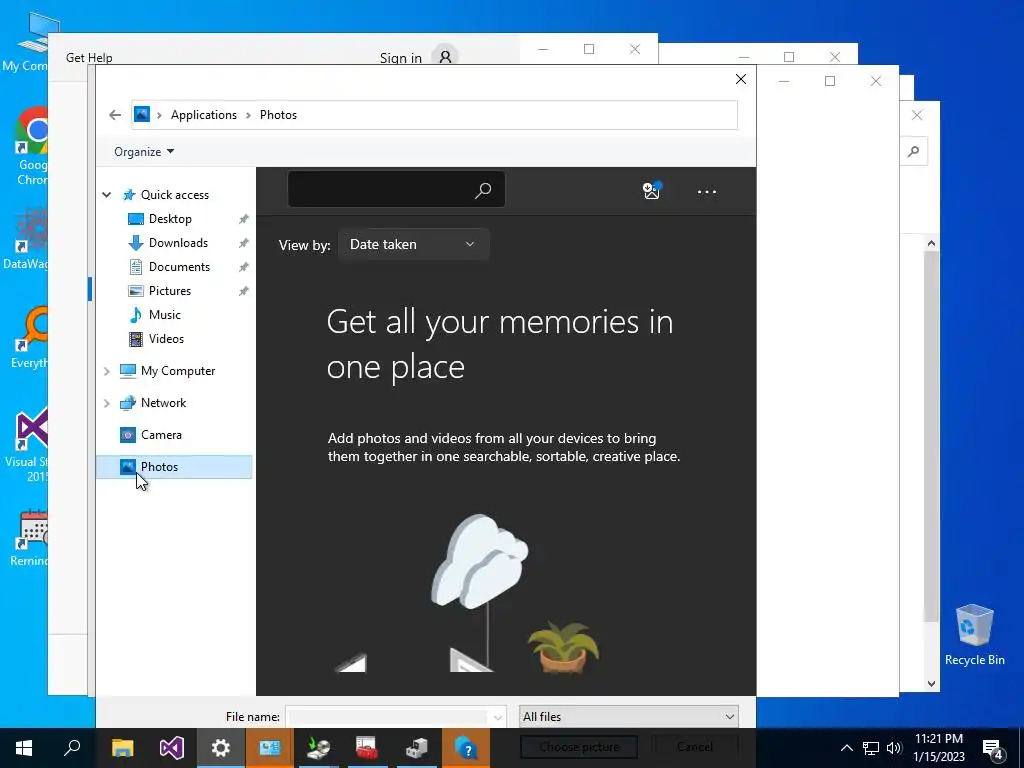Select Quick access in navigation pane

174,195
